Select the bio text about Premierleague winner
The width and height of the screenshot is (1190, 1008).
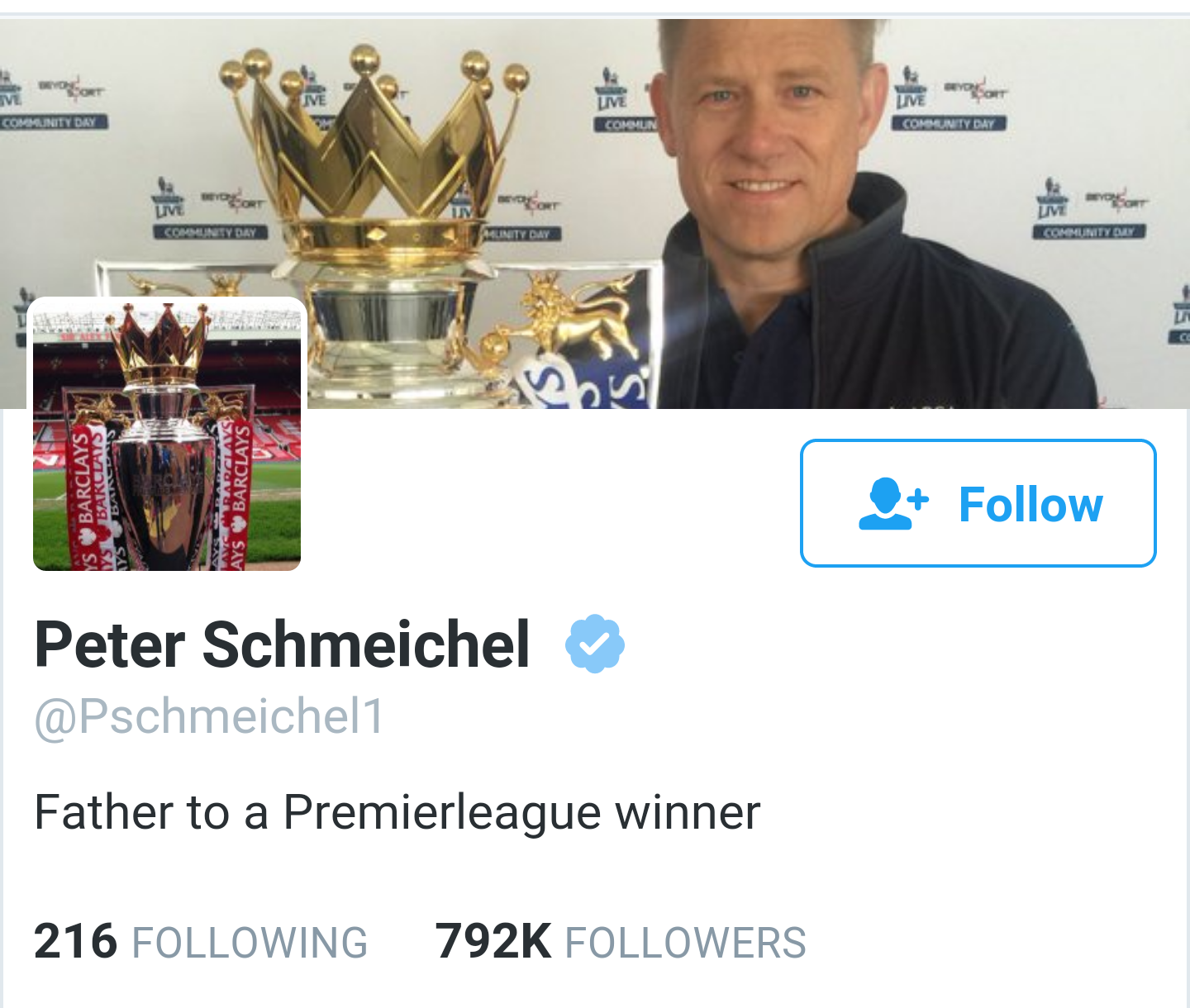pos(397,812)
